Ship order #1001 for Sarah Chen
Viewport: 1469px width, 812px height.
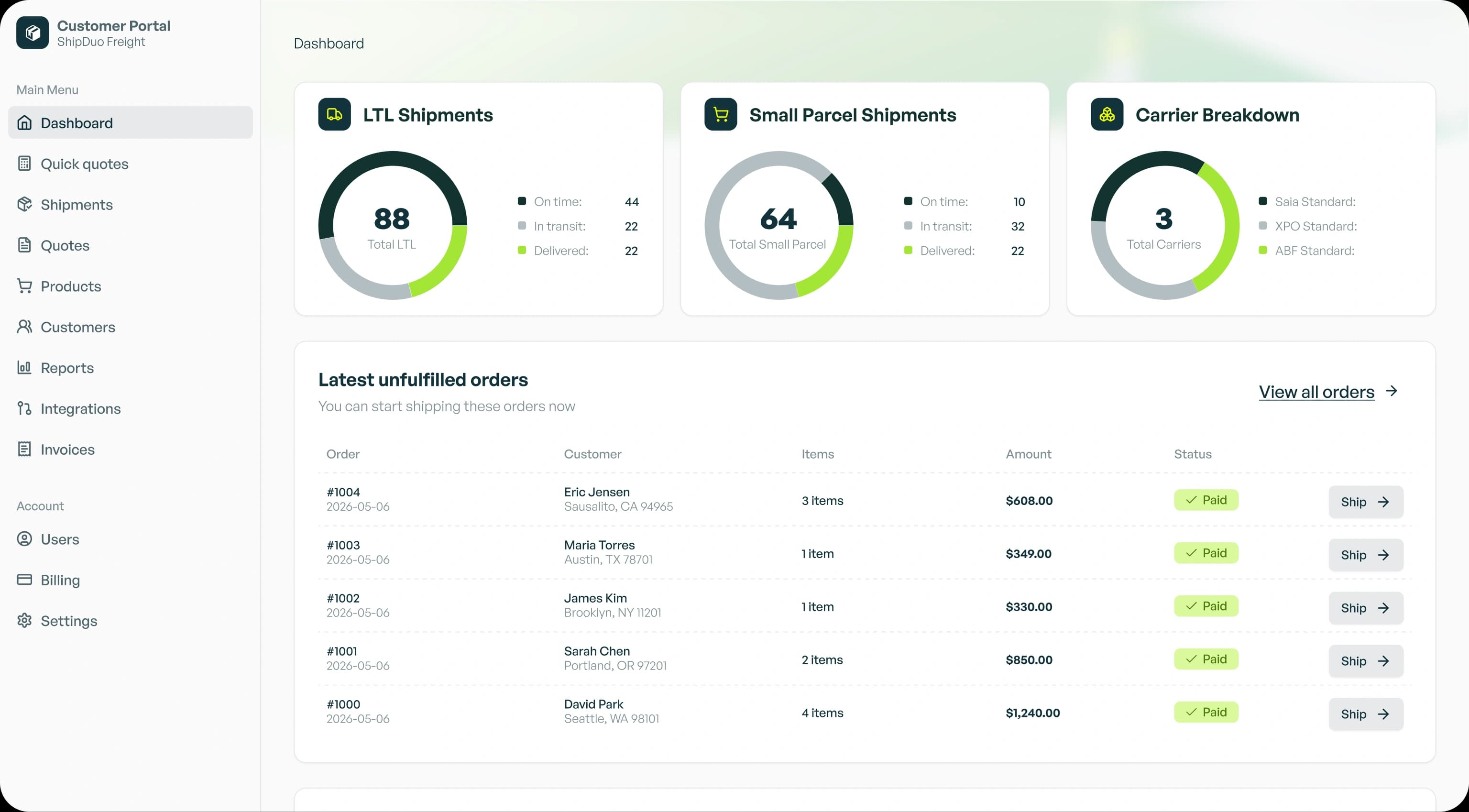pos(1366,661)
